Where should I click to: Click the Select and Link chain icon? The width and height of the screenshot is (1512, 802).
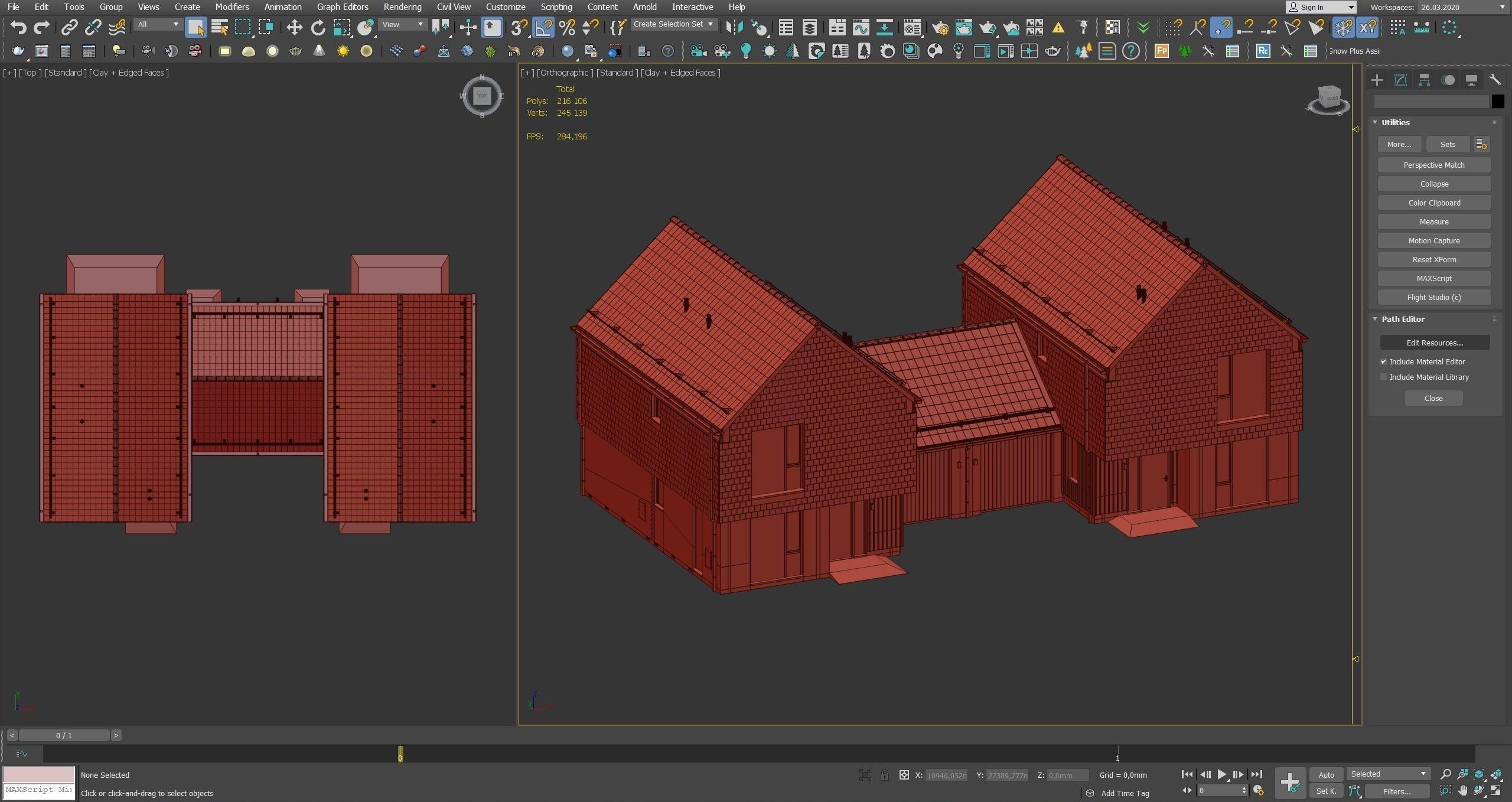click(69, 27)
